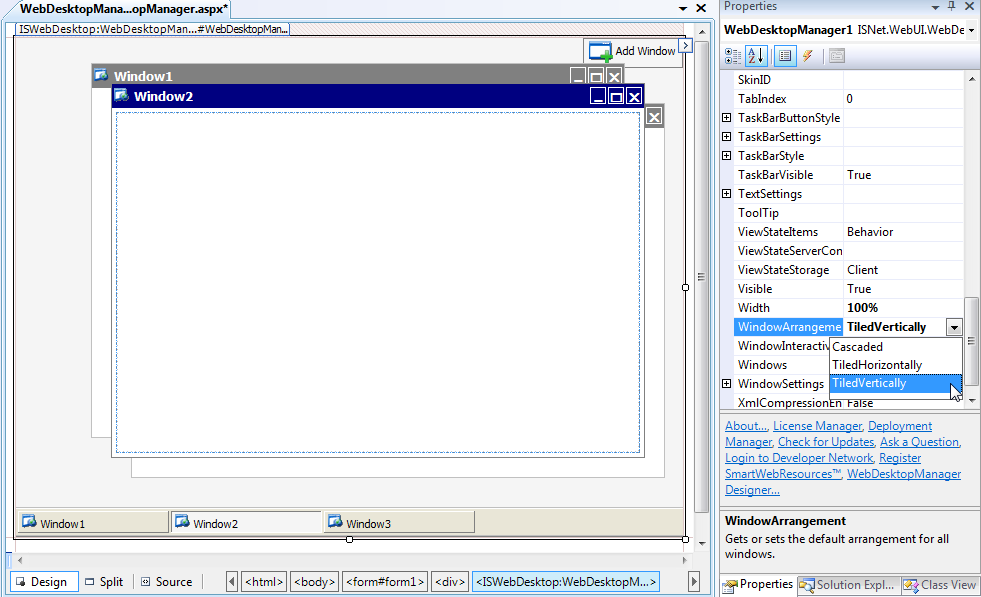981x597 pixels.
Task: Choose Cascaded from the arrangement list
Action: coord(857,347)
